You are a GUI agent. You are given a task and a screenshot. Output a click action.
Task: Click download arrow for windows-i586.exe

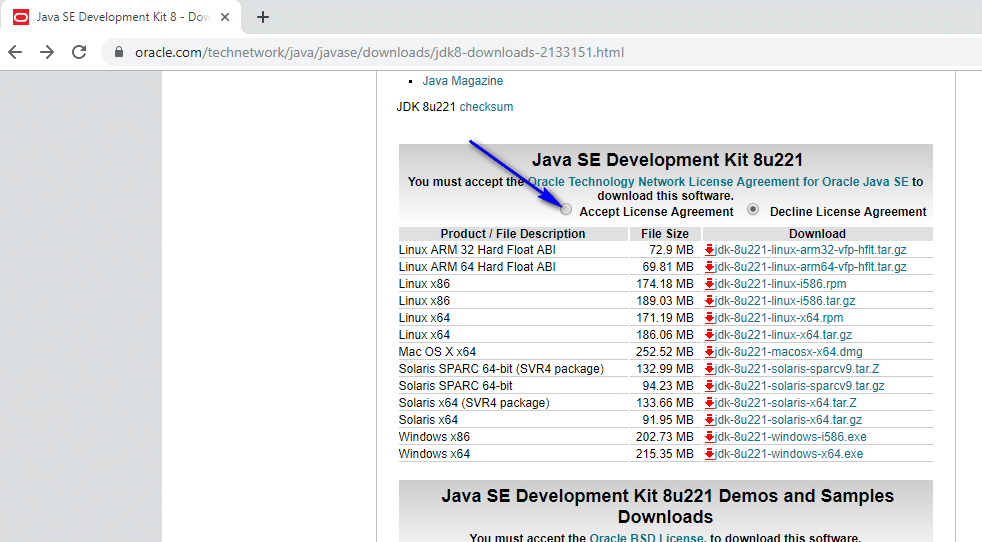(x=710, y=437)
